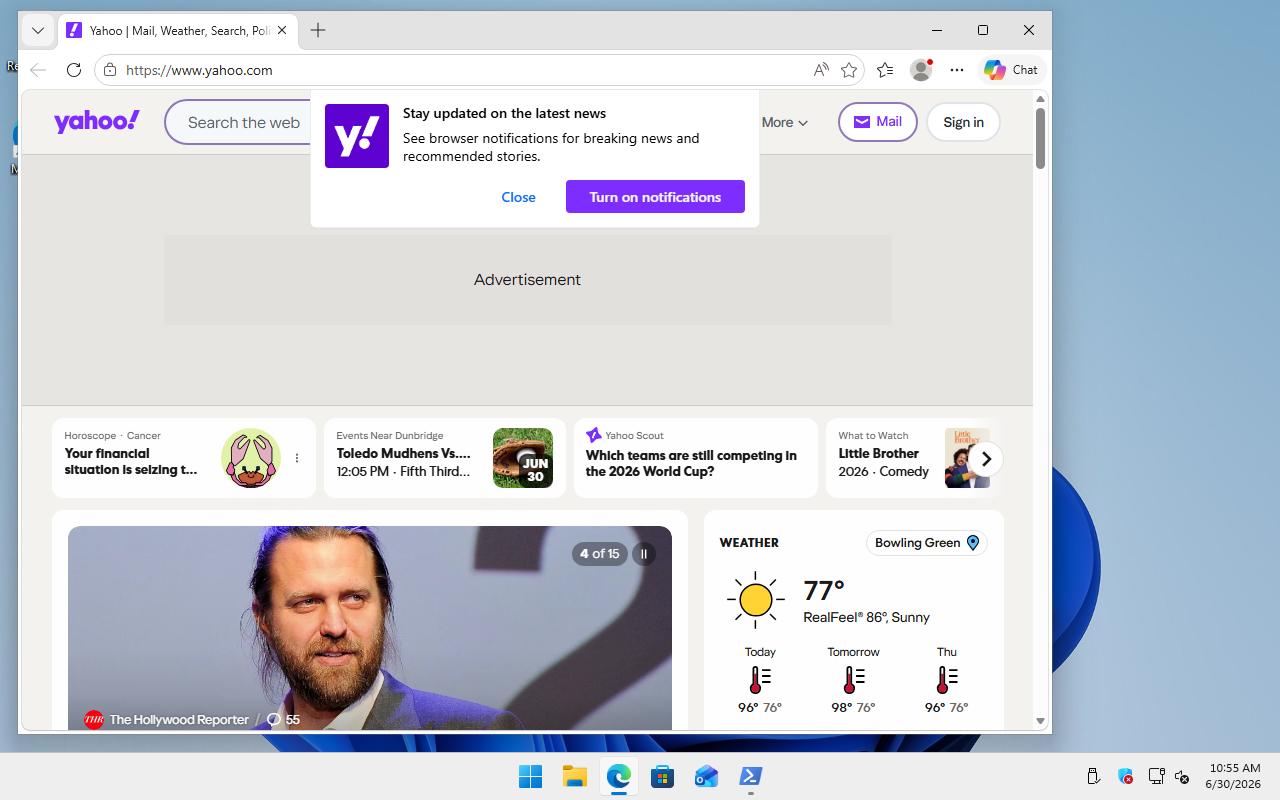View site information lock icon
The width and height of the screenshot is (1280, 800).
[110, 70]
